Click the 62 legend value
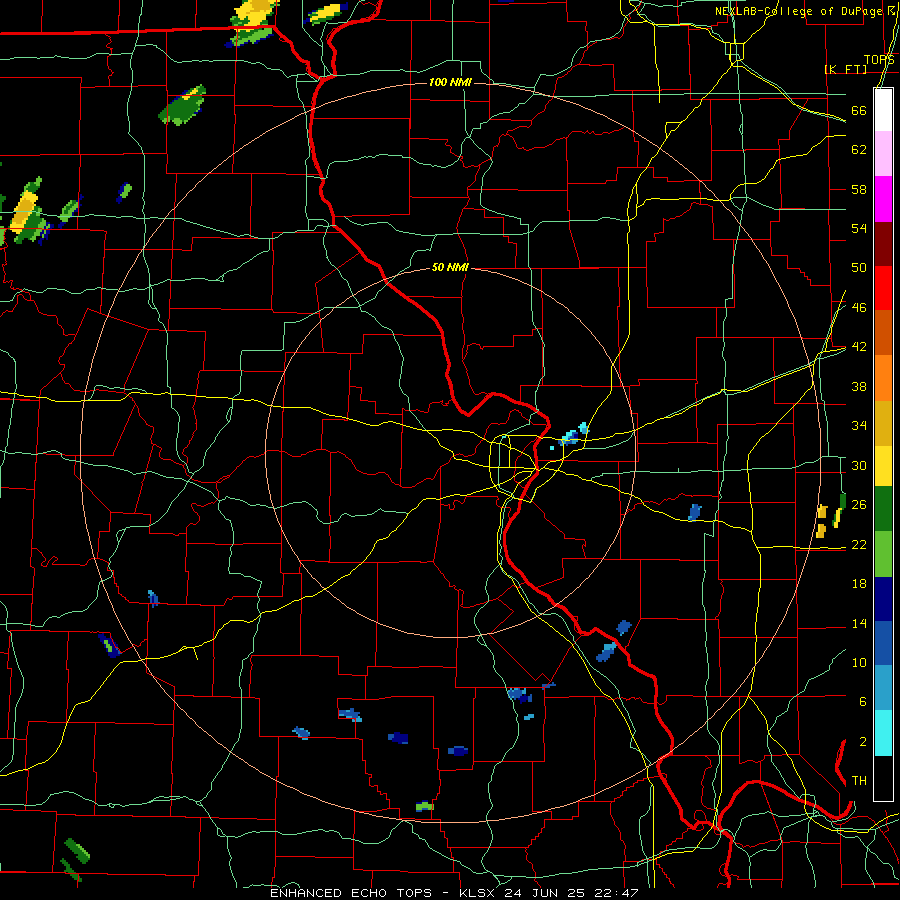The width and height of the screenshot is (900, 900). [859, 150]
